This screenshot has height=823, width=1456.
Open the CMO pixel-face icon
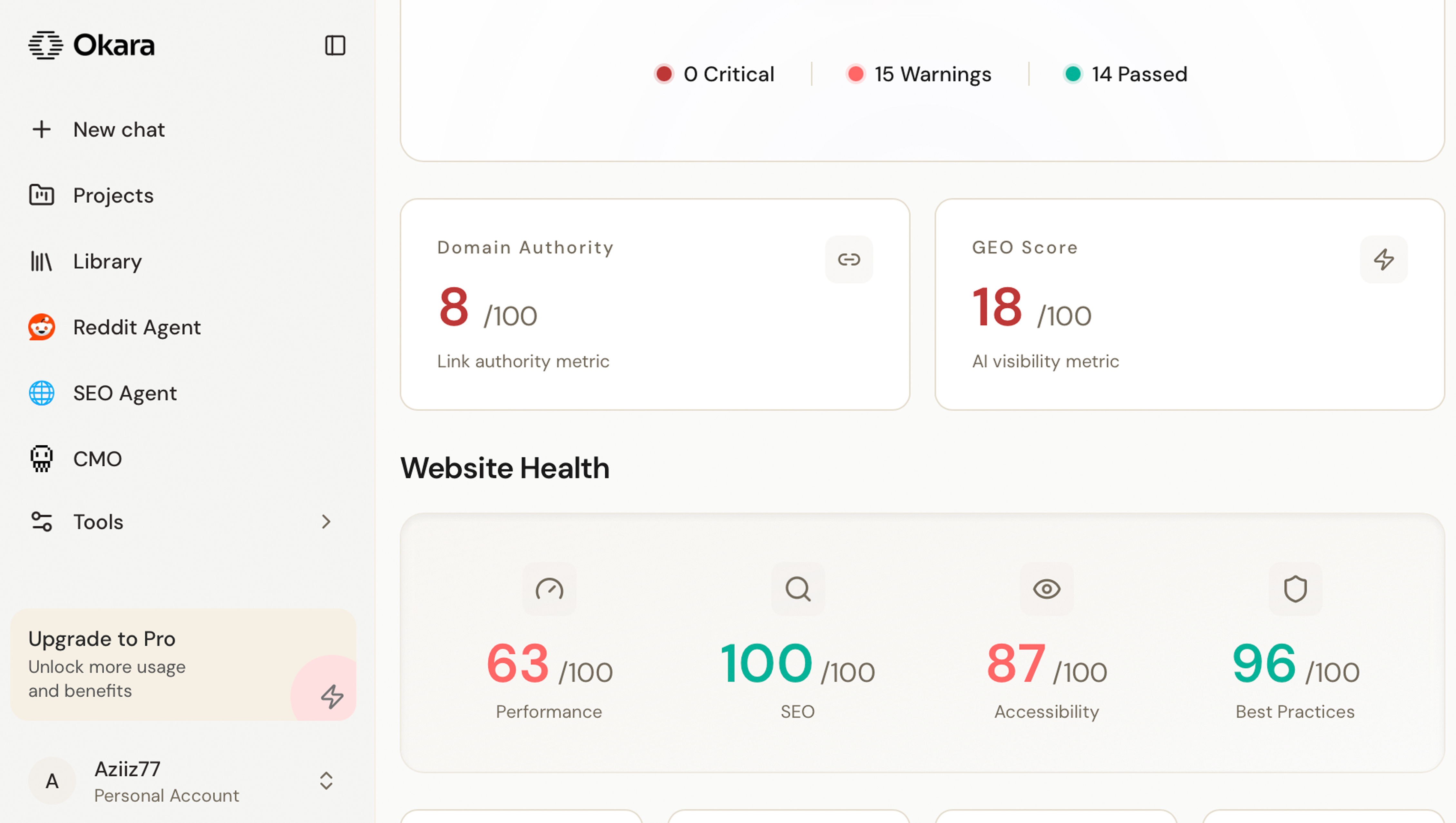(x=42, y=459)
